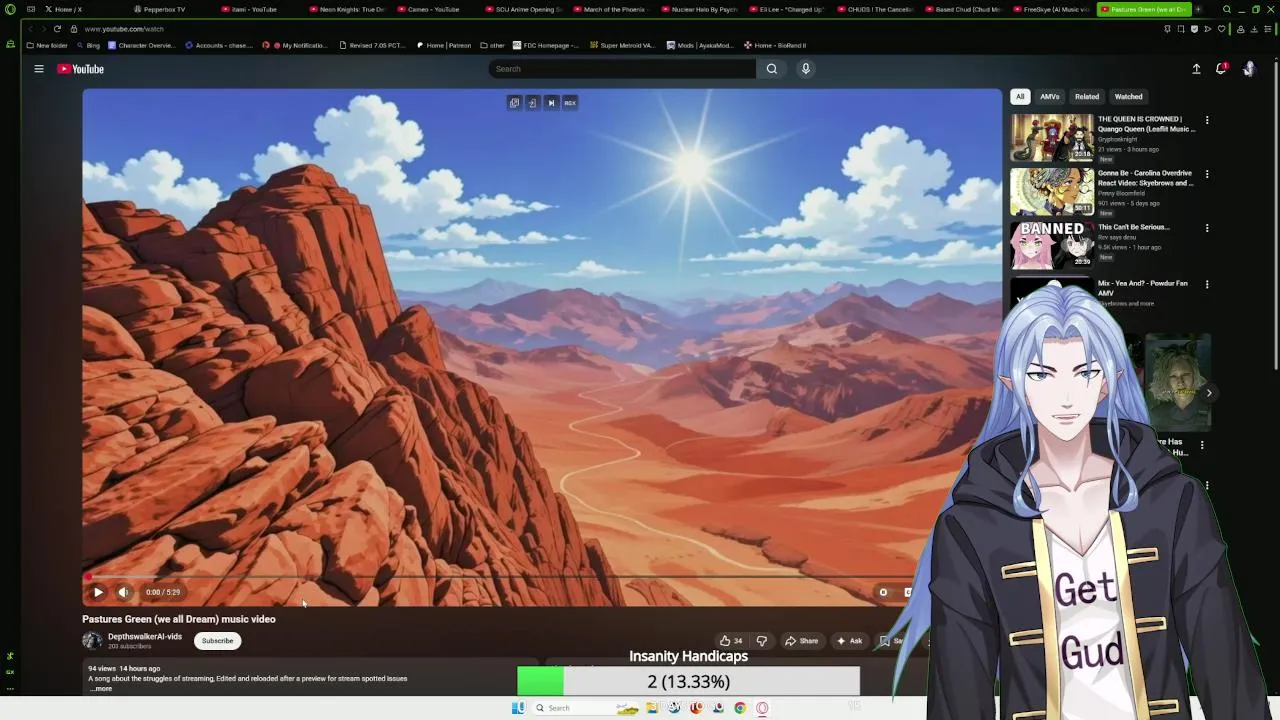Open options for Gonna Be - Carolina Overdrive

point(1207,174)
